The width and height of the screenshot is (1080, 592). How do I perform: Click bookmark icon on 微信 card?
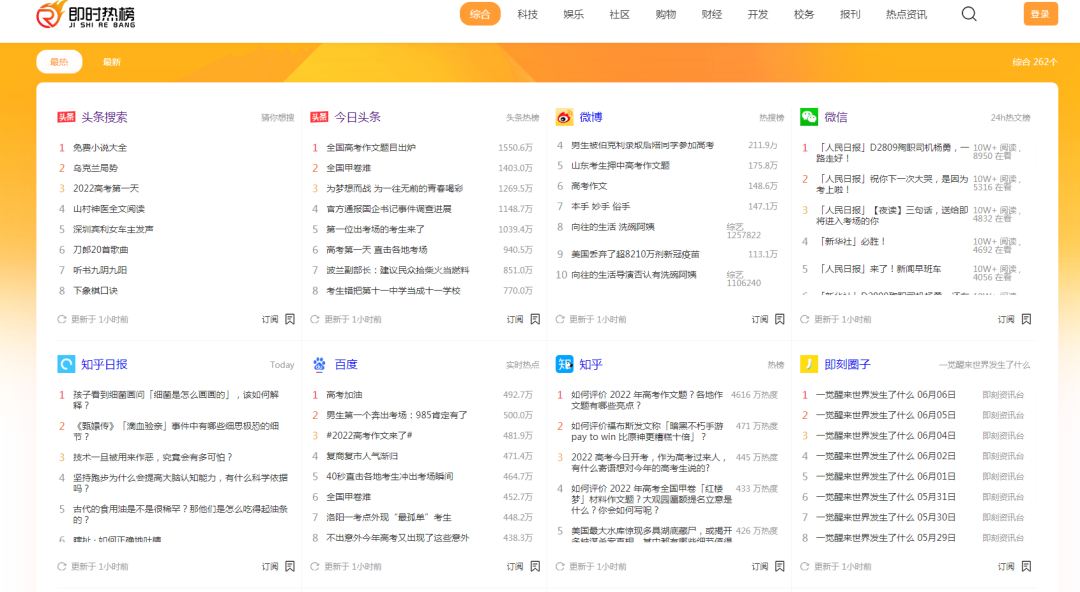coord(1026,319)
